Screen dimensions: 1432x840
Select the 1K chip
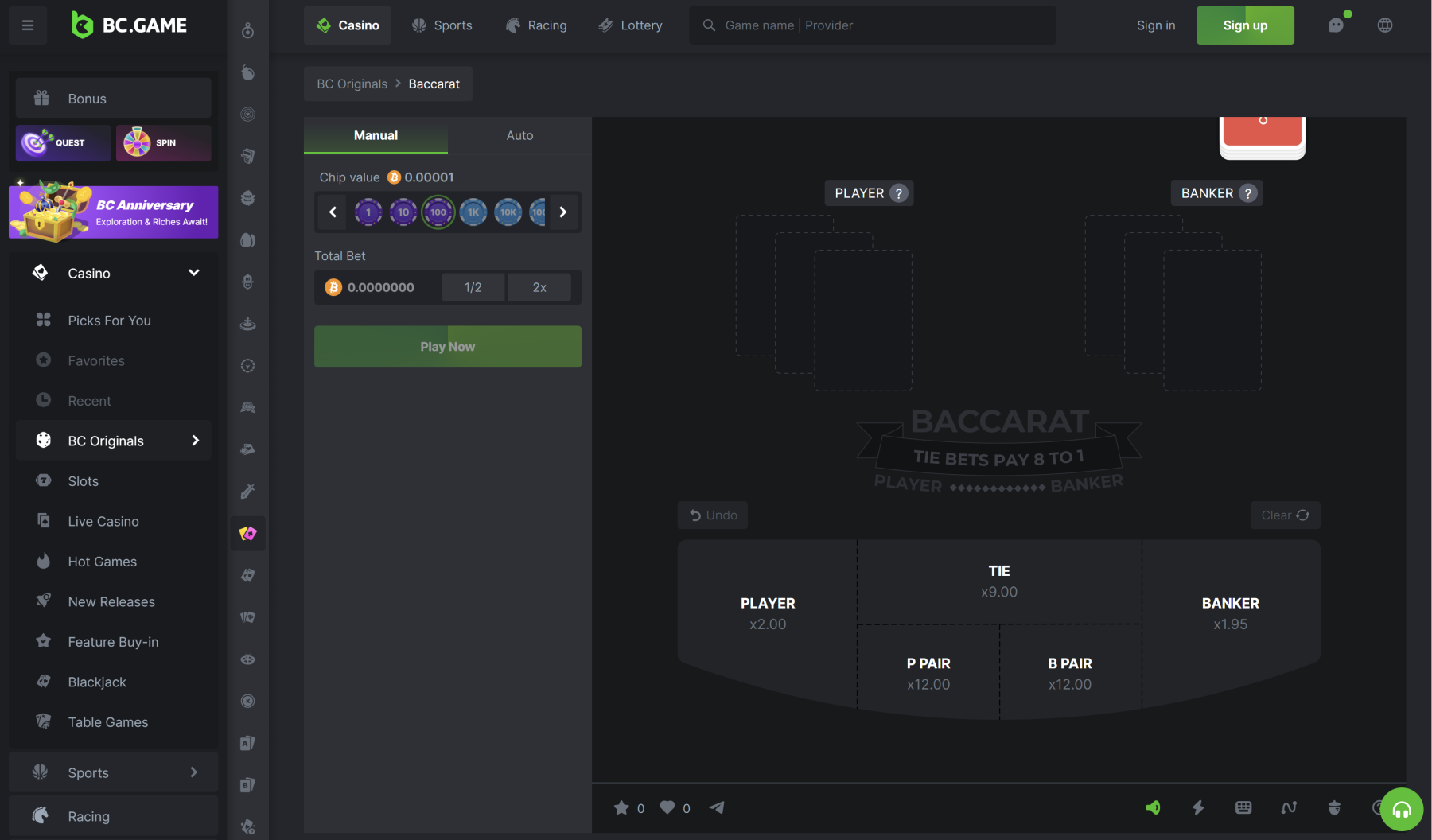pos(473,212)
